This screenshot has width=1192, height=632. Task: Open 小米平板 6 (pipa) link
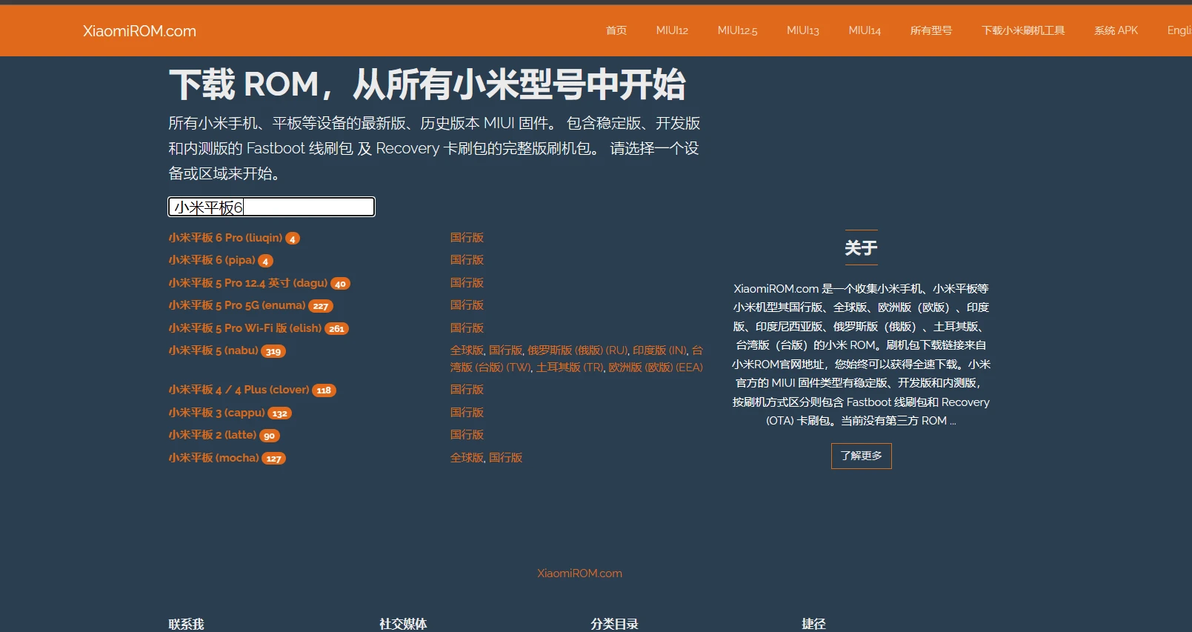pyautogui.click(x=212, y=260)
